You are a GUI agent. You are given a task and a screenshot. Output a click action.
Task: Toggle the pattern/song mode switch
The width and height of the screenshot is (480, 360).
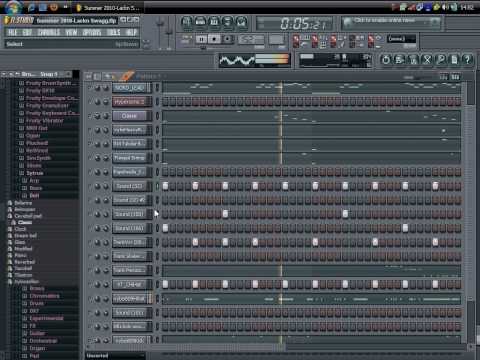187,39
